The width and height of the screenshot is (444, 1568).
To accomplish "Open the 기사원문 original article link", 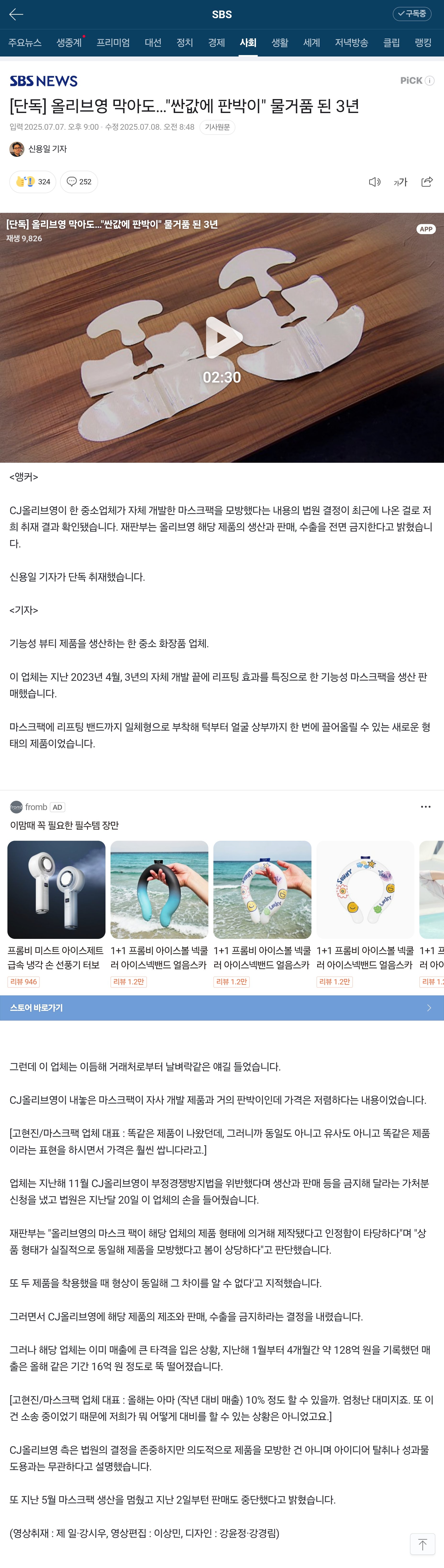I will click(217, 127).
